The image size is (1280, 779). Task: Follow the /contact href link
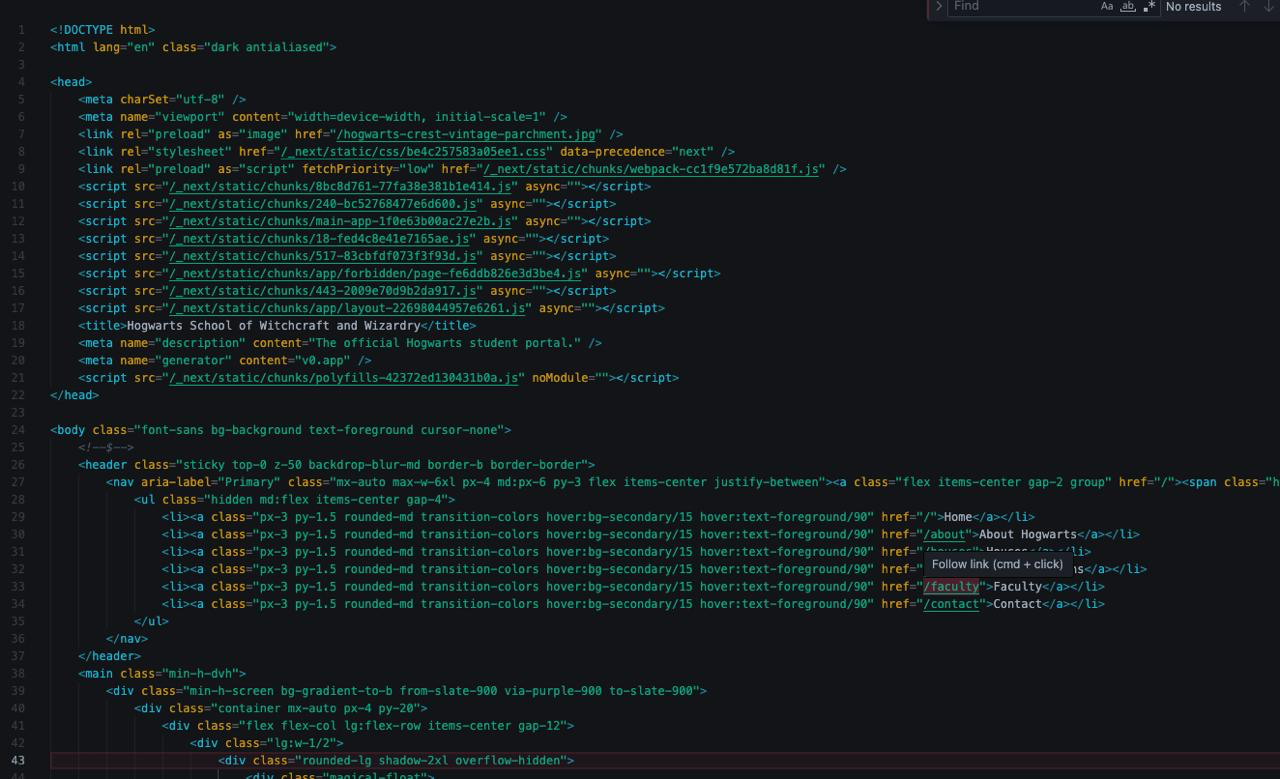950,604
